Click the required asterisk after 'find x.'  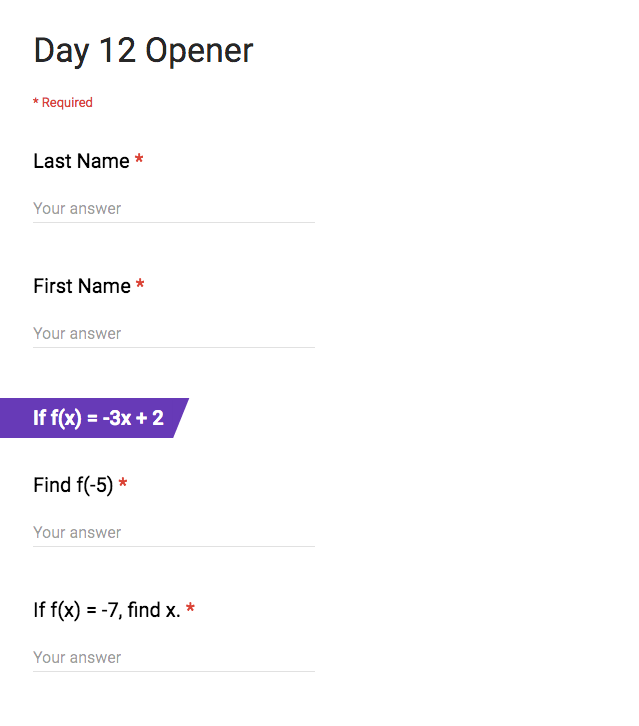point(190,609)
